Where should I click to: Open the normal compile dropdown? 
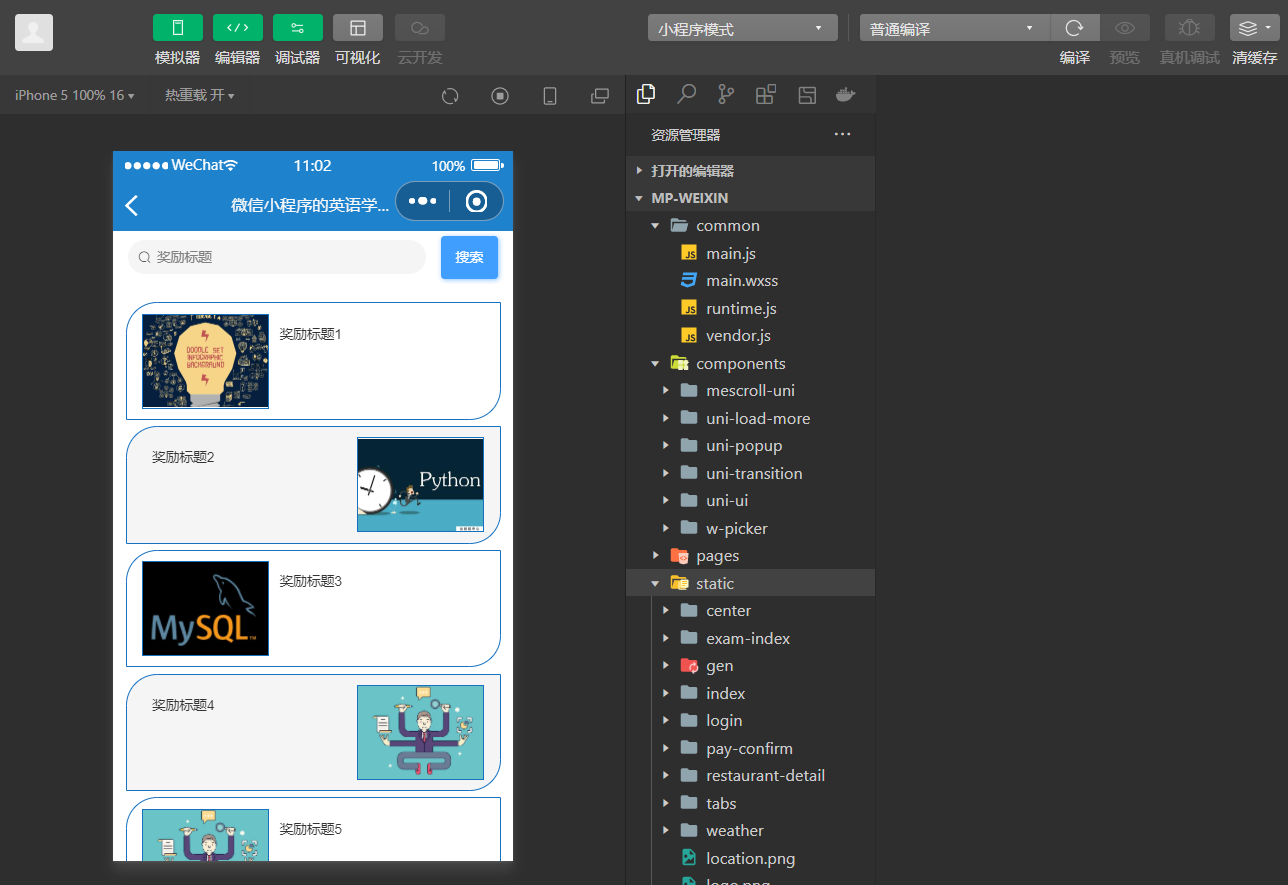coord(955,28)
